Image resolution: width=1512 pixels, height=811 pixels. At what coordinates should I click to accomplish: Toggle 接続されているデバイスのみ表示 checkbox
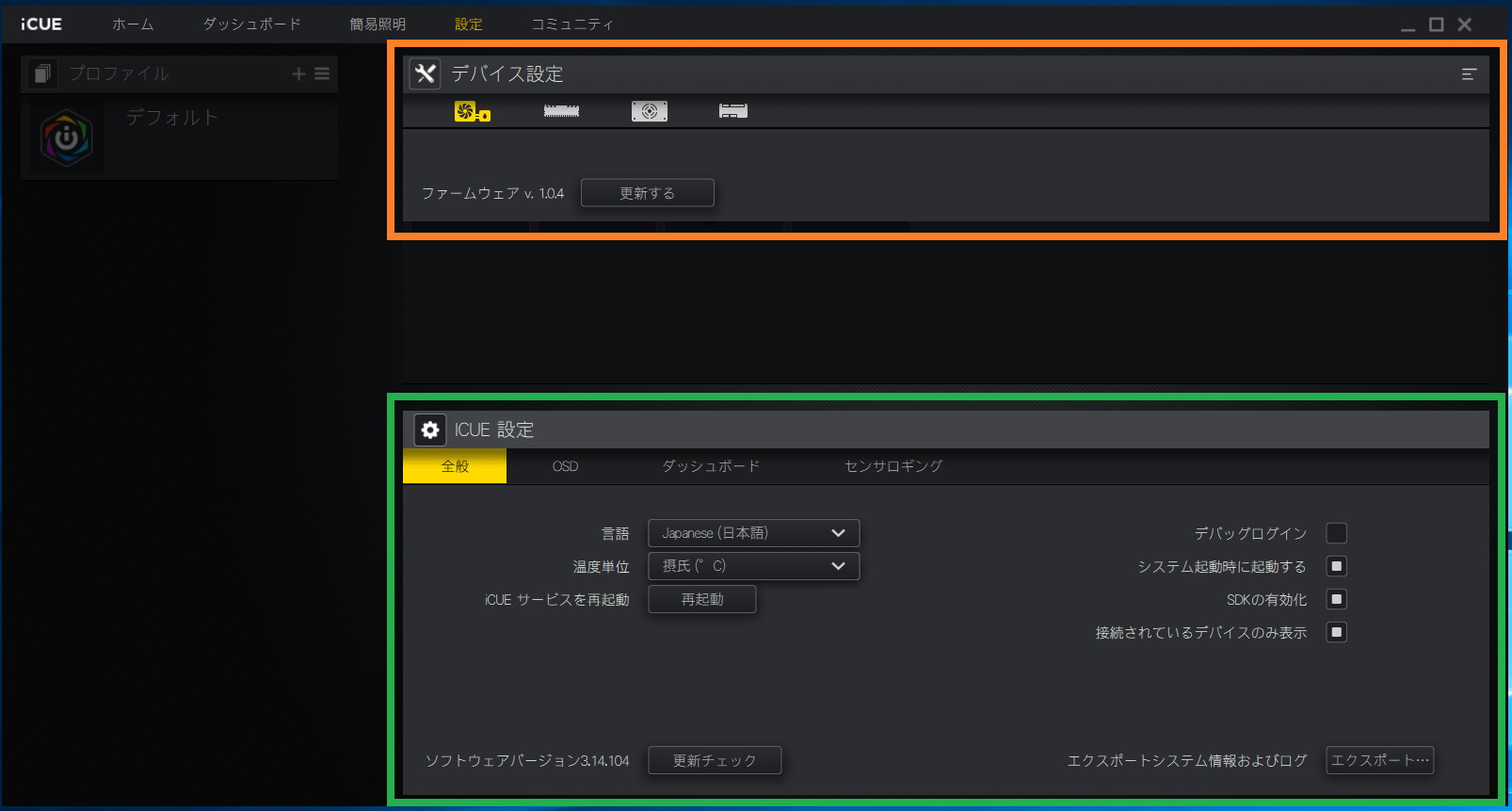tap(1336, 632)
